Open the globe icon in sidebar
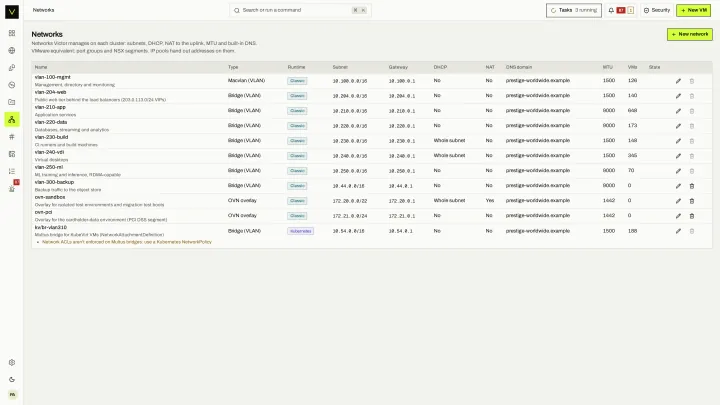This screenshot has height=405, width=720. [x=12, y=51]
